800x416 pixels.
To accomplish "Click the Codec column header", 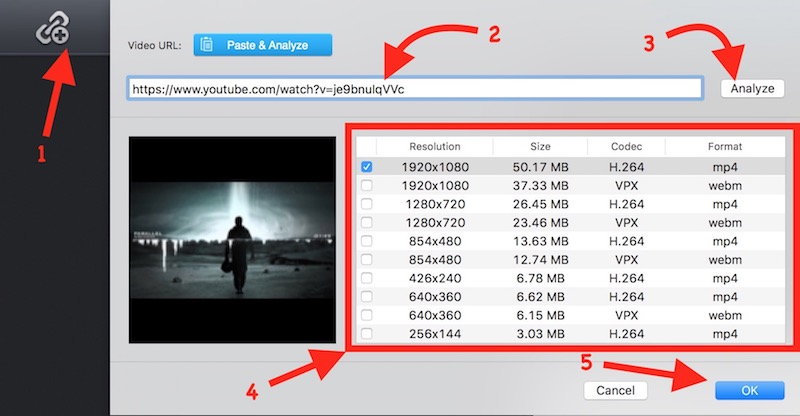I will (x=627, y=147).
